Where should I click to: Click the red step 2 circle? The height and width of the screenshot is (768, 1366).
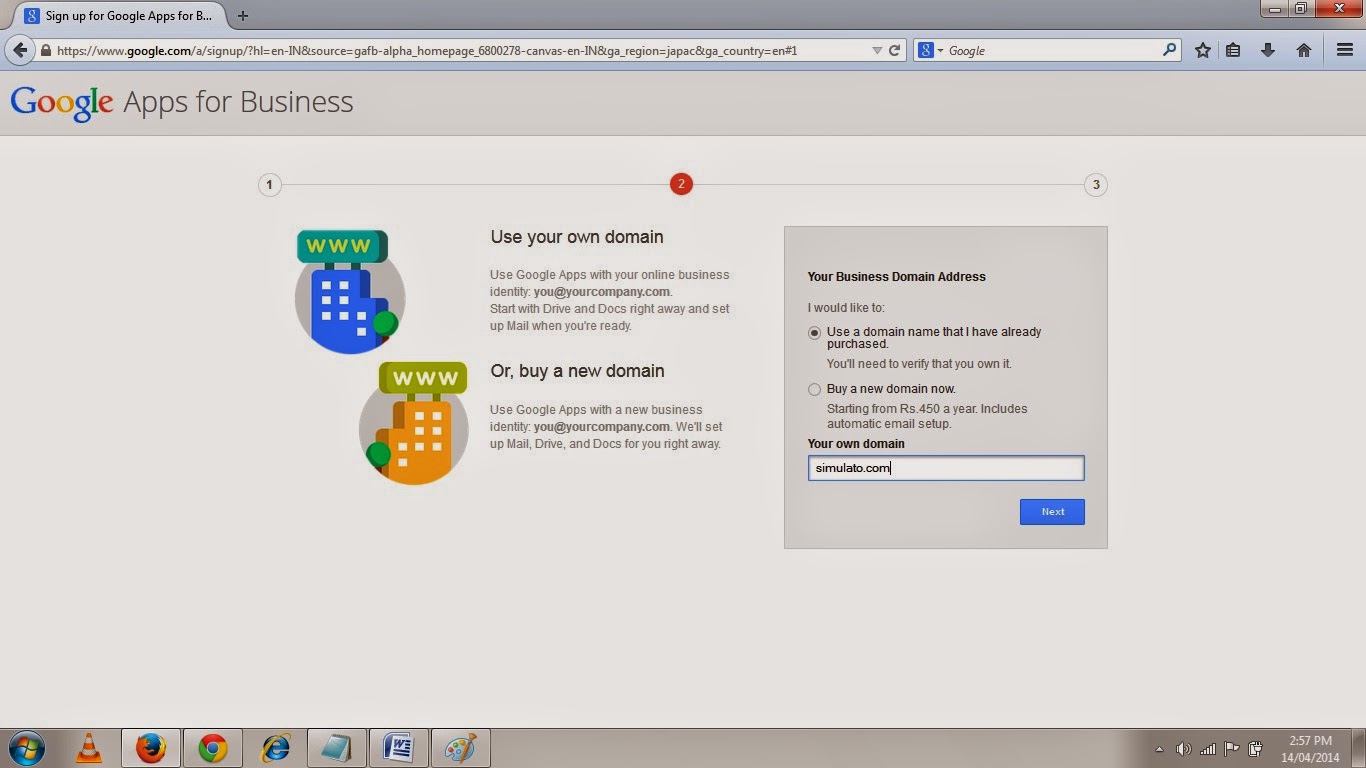(x=681, y=184)
